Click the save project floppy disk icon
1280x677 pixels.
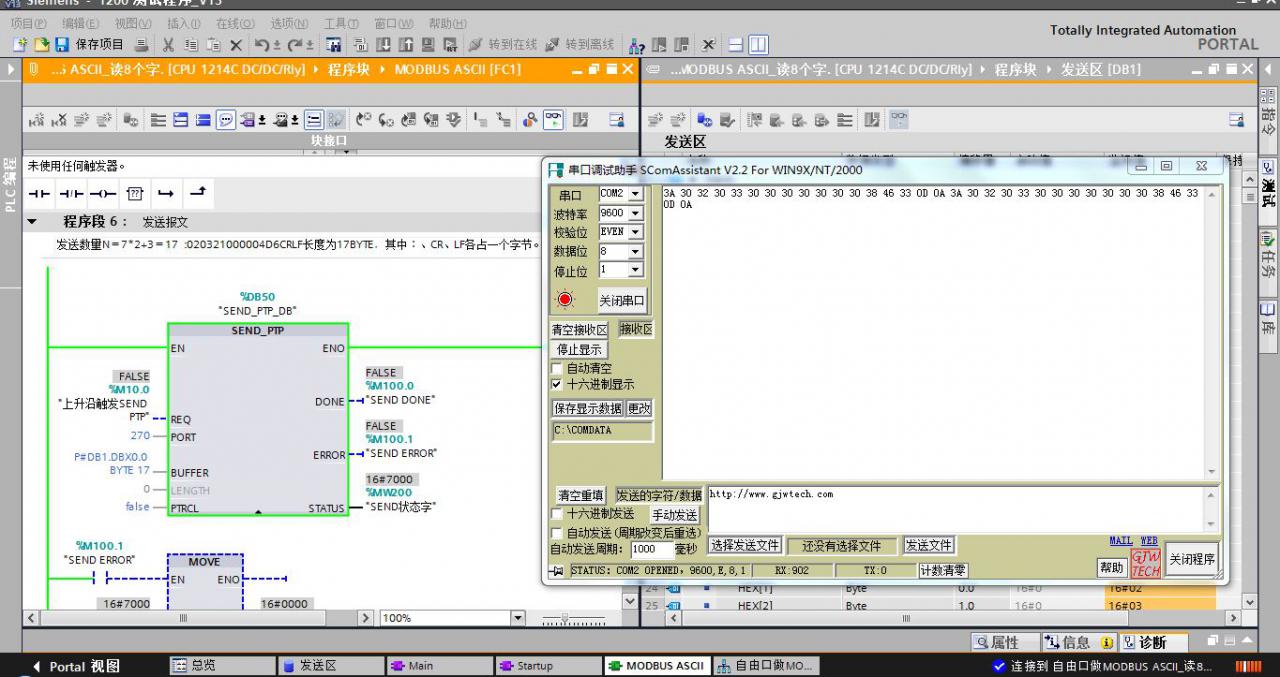click(x=62, y=44)
